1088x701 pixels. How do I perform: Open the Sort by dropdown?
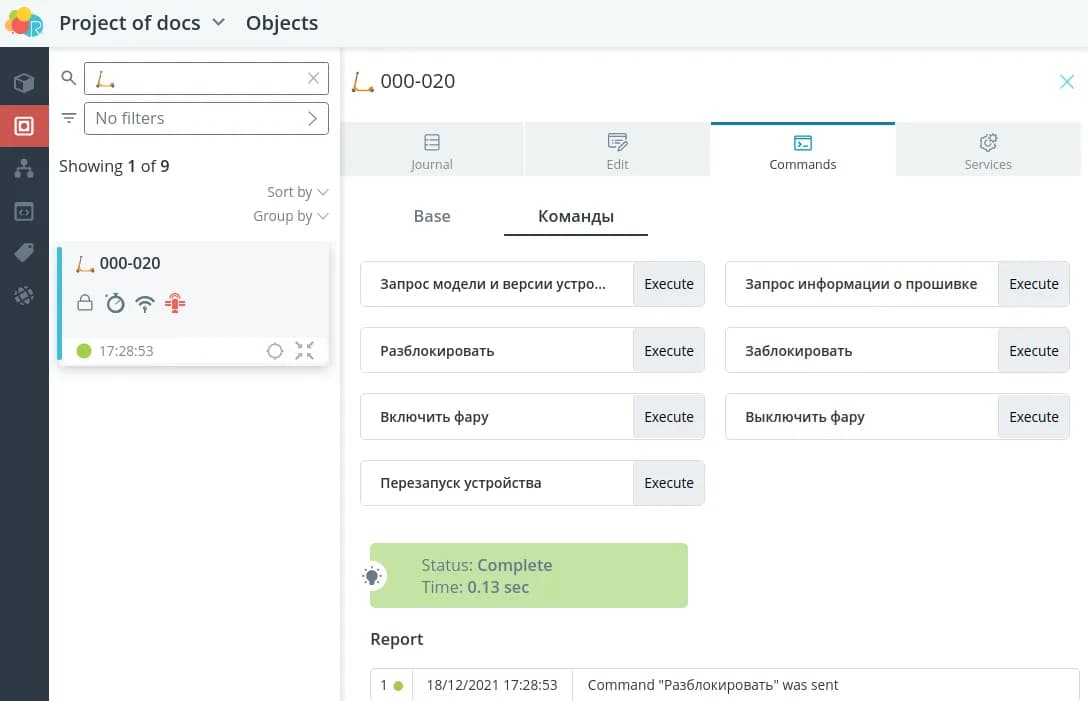297,192
